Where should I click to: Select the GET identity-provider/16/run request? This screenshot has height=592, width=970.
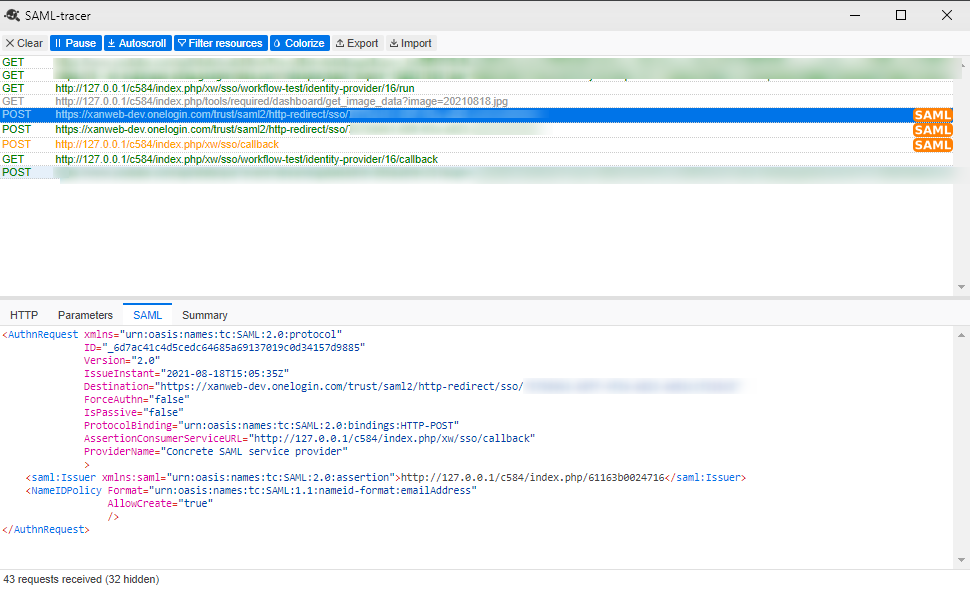(234, 88)
